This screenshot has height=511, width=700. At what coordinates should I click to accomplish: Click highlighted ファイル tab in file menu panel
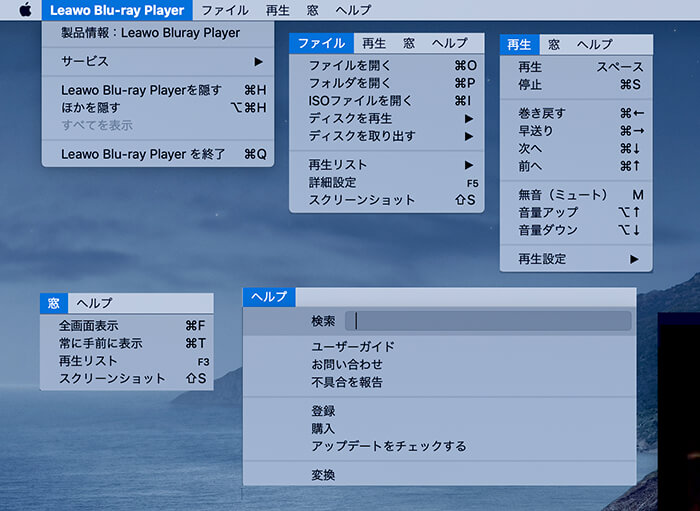point(321,43)
